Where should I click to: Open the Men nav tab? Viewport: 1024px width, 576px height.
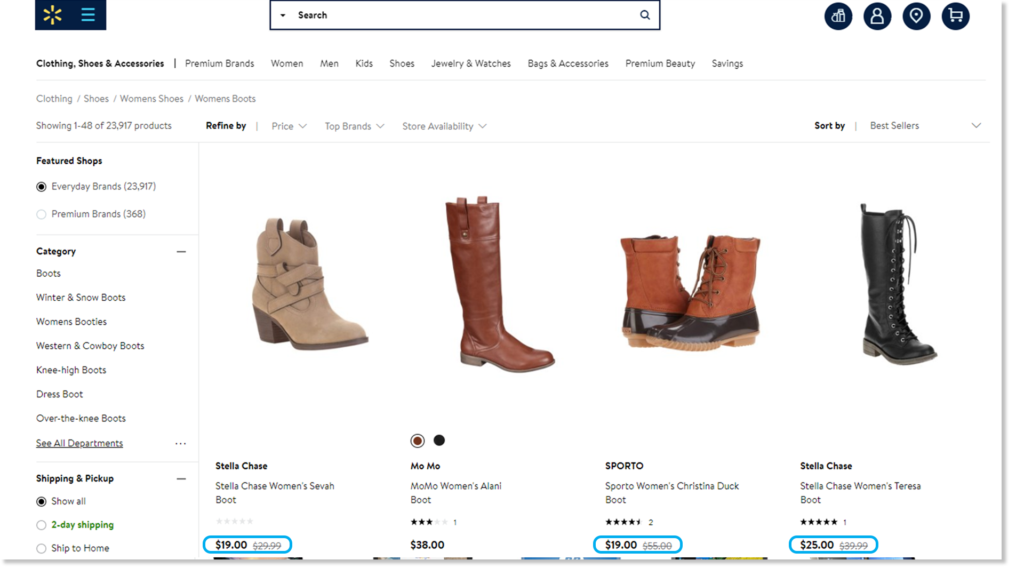tap(329, 63)
